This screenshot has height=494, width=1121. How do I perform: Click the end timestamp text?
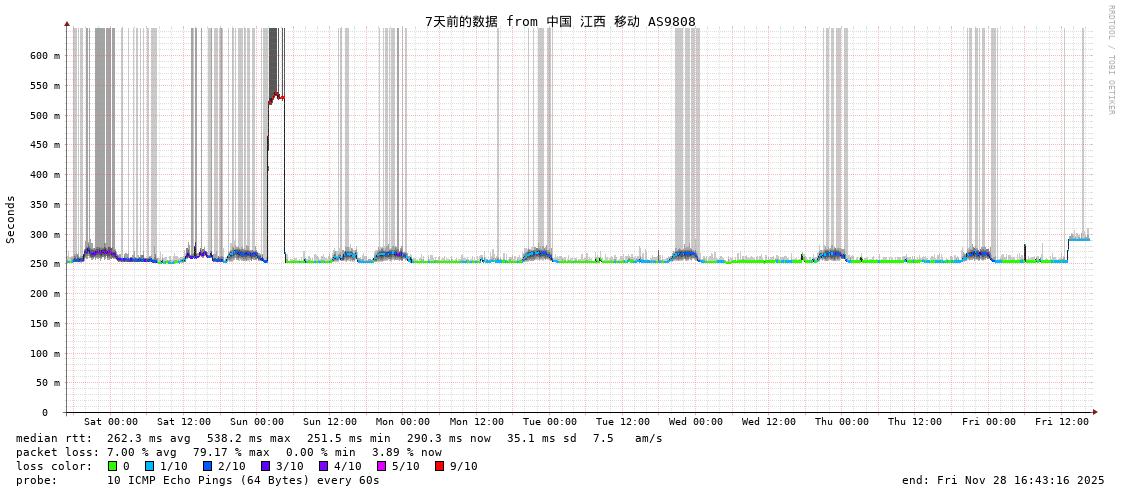click(1003, 480)
